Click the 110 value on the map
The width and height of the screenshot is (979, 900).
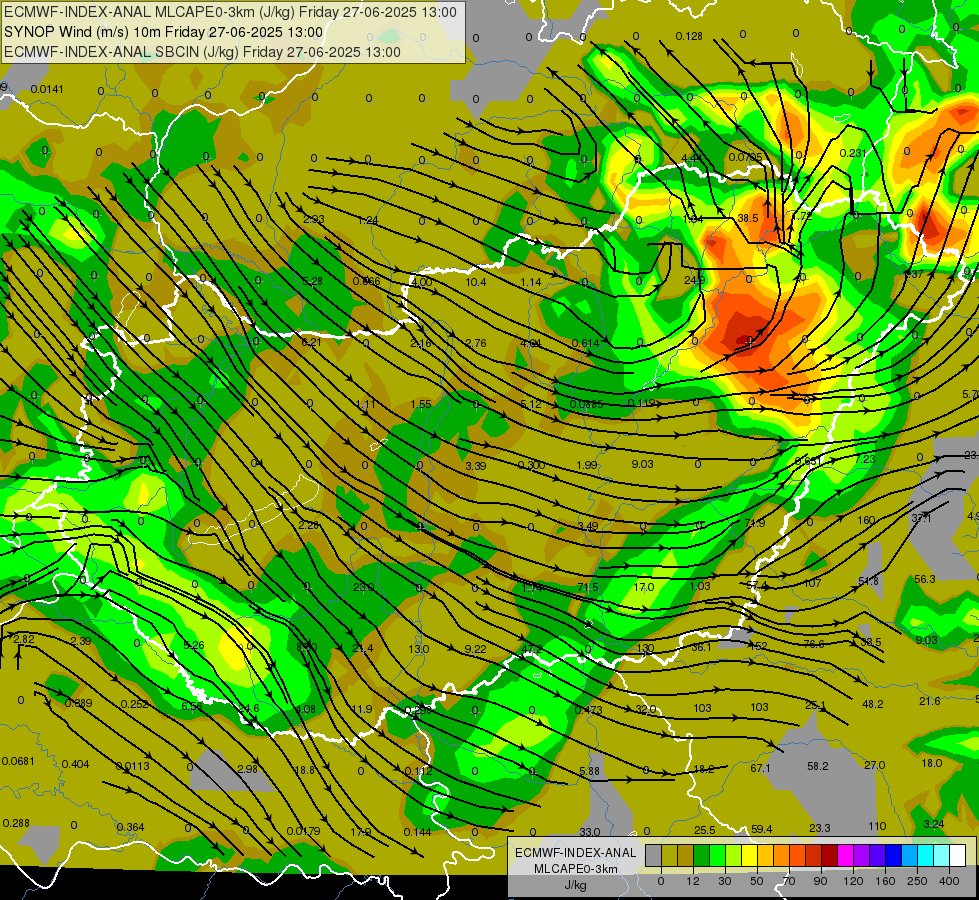[x=877, y=826]
